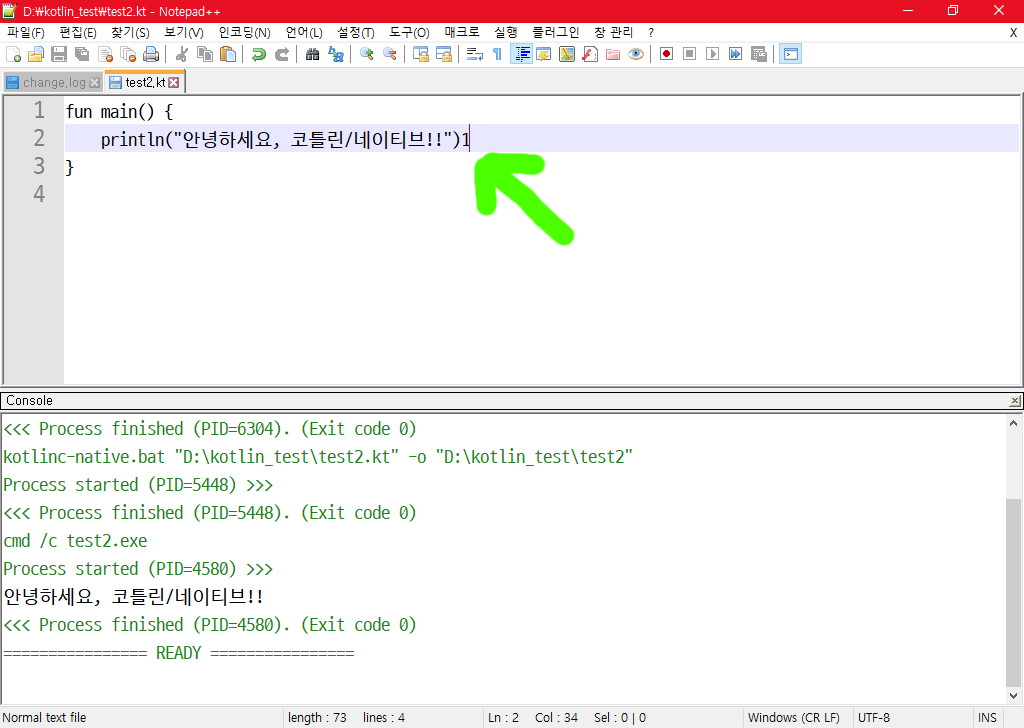Toggle word wrap toolbar icon

pos(475,54)
